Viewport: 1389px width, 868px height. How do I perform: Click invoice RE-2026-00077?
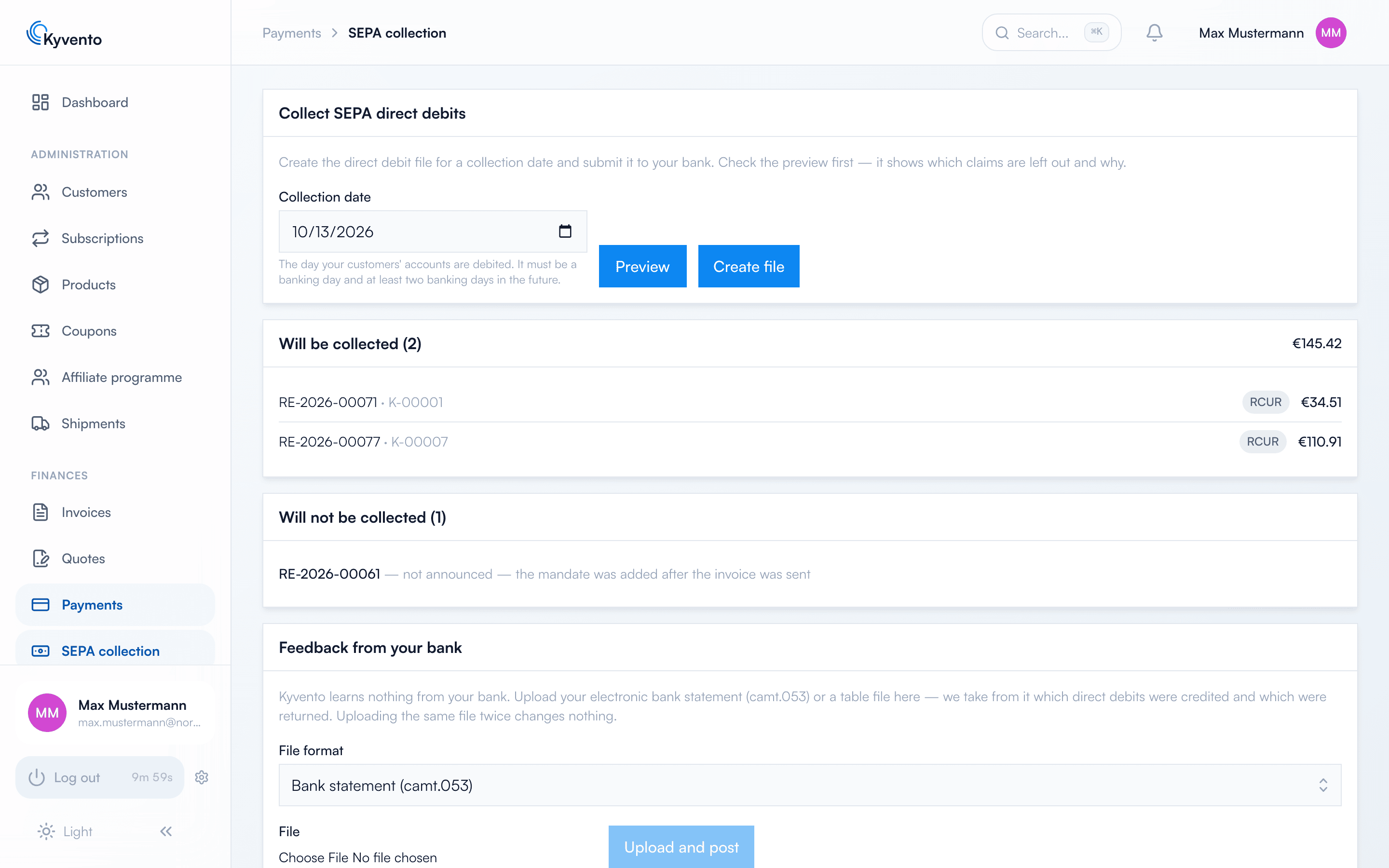(x=329, y=441)
